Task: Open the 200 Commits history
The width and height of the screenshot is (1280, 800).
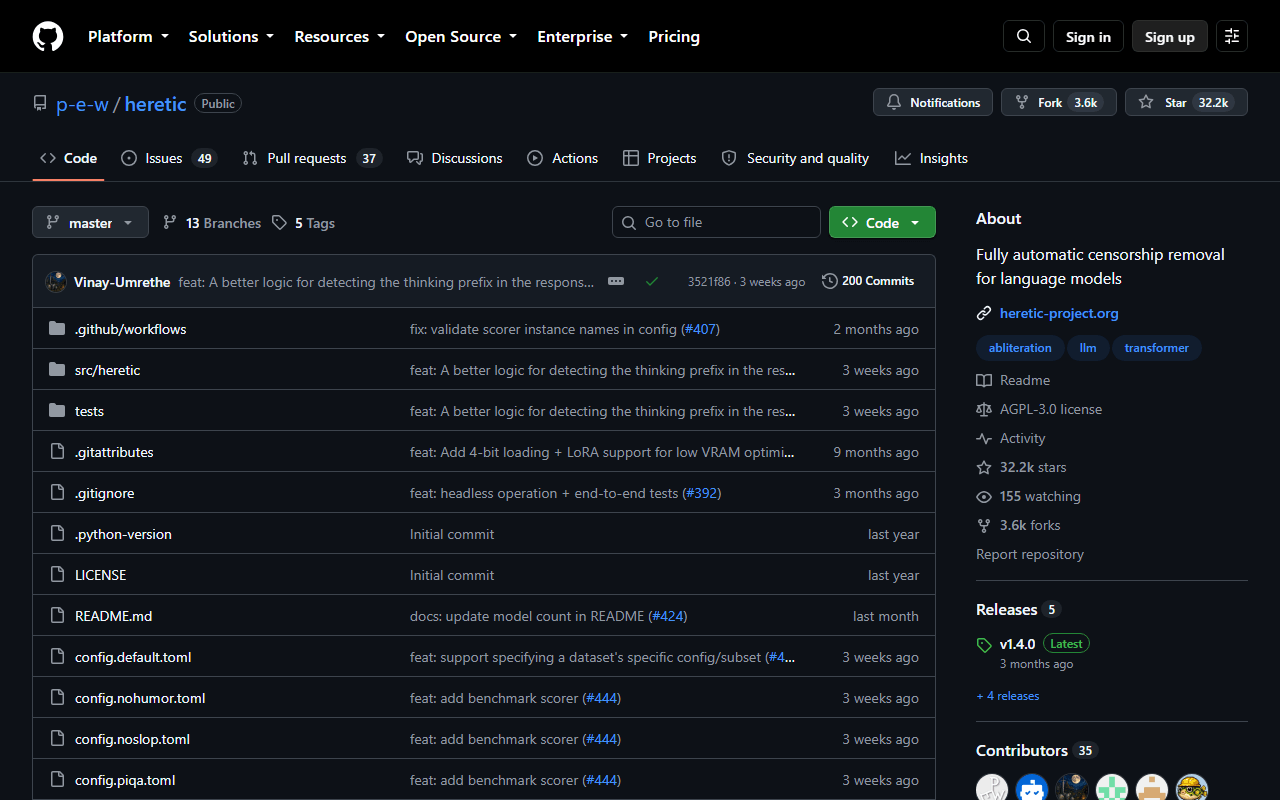Action: tap(868, 281)
